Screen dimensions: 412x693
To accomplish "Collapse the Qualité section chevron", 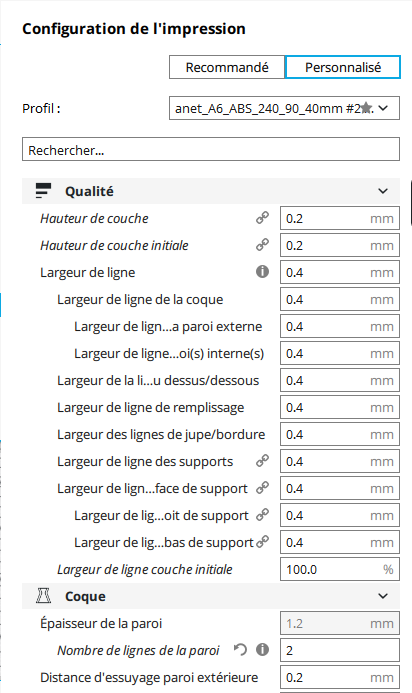I will click(x=383, y=191).
